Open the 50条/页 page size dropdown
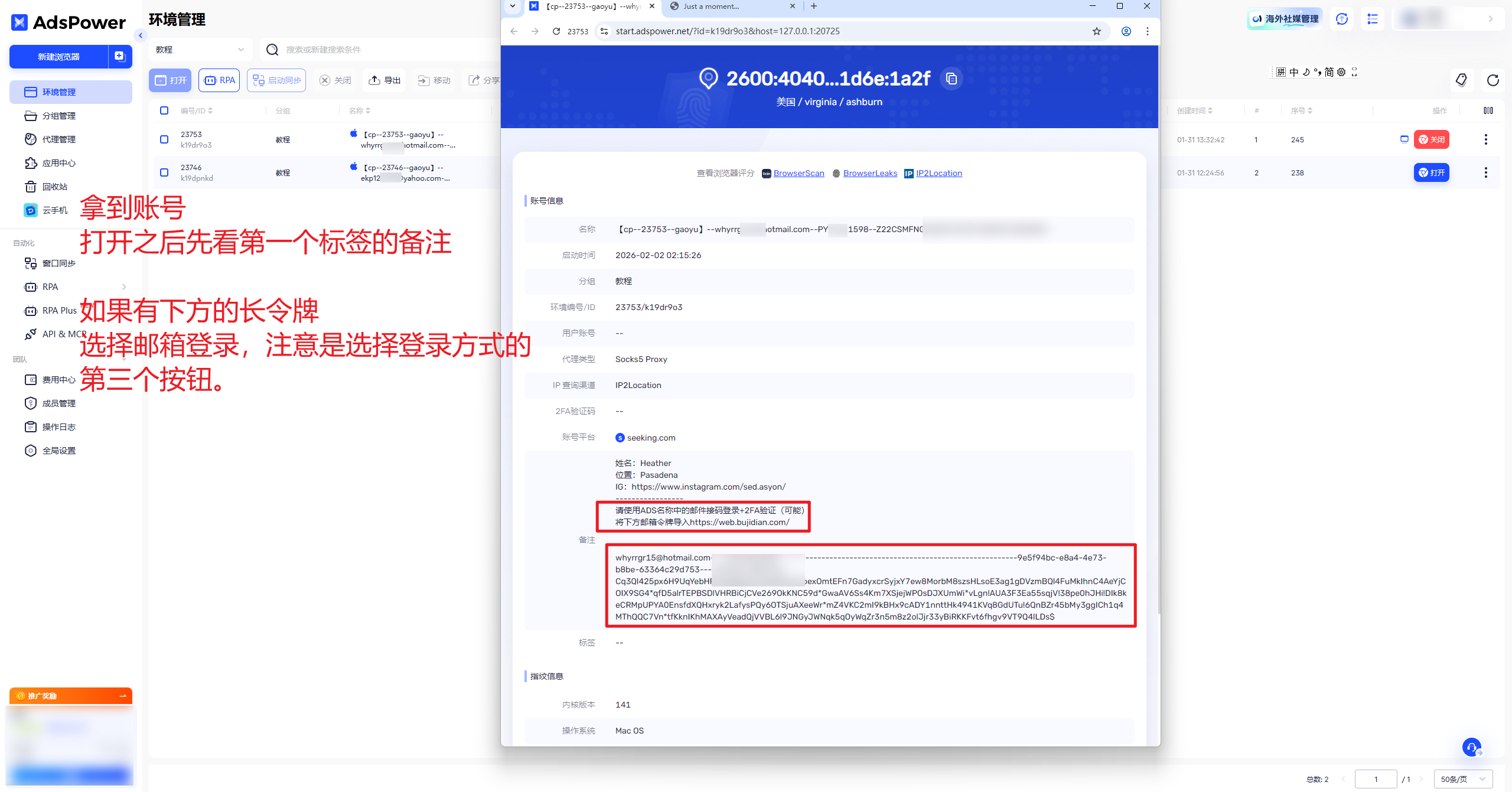The height and width of the screenshot is (792, 1512). coord(1462,779)
